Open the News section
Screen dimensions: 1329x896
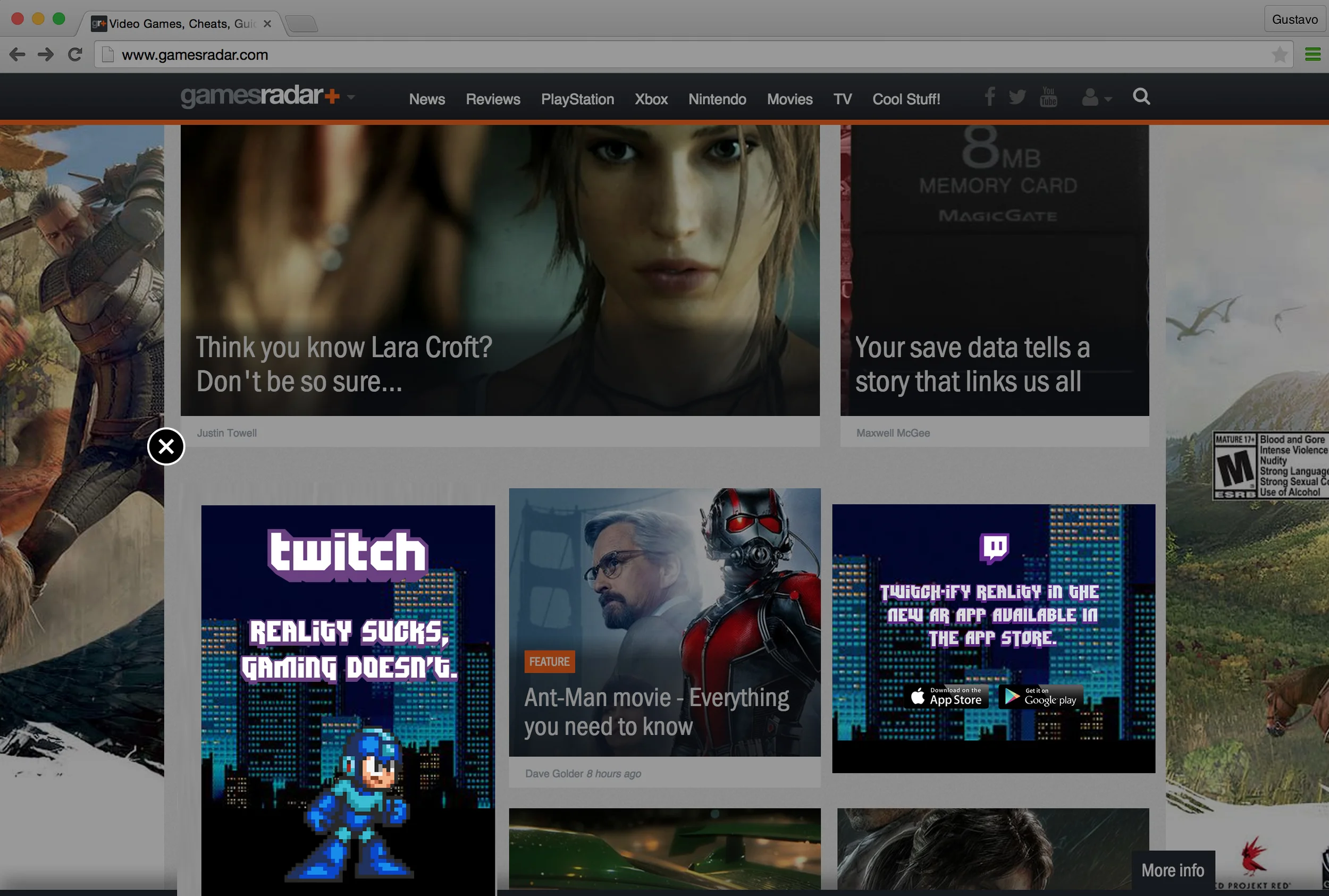click(x=427, y=99)
